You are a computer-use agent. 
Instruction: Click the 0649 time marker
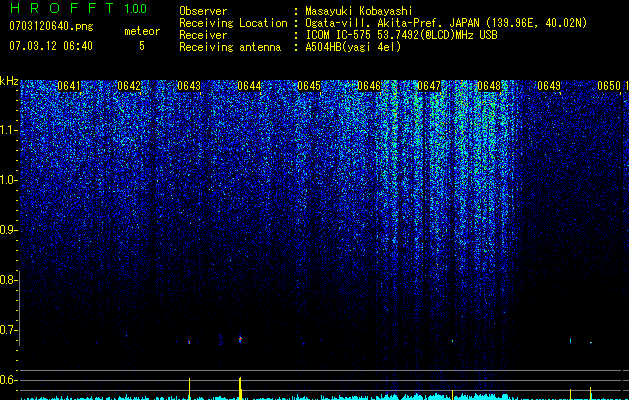pos(549,86)
